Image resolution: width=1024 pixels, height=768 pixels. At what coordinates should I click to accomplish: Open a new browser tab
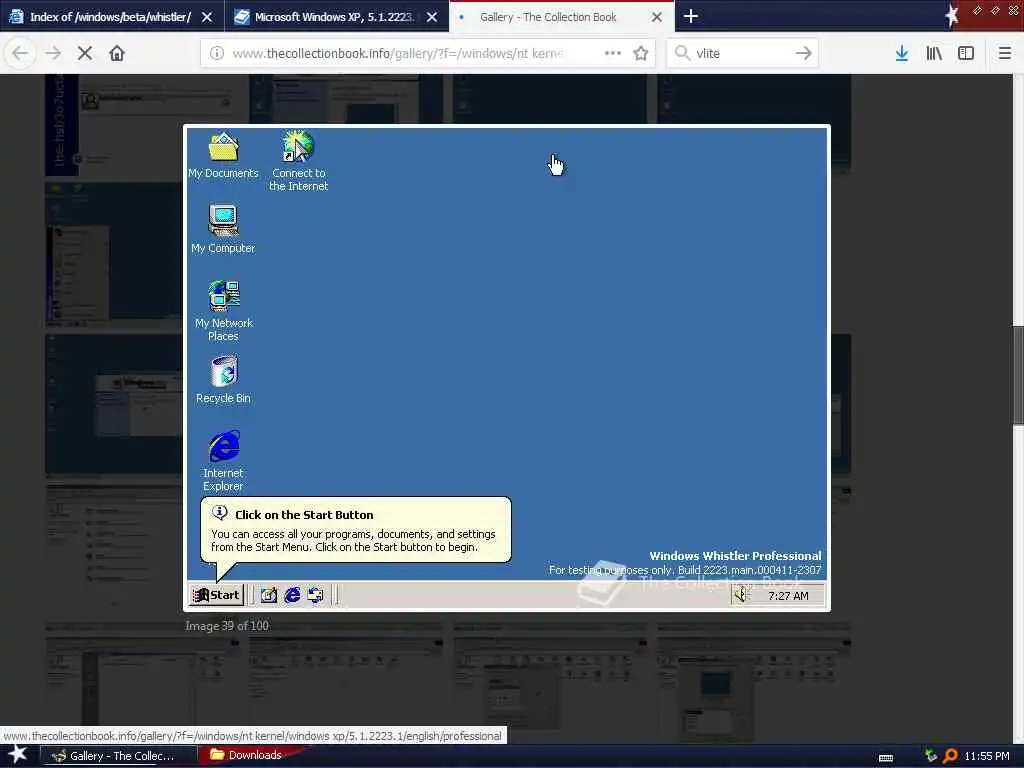click(690, 16)
